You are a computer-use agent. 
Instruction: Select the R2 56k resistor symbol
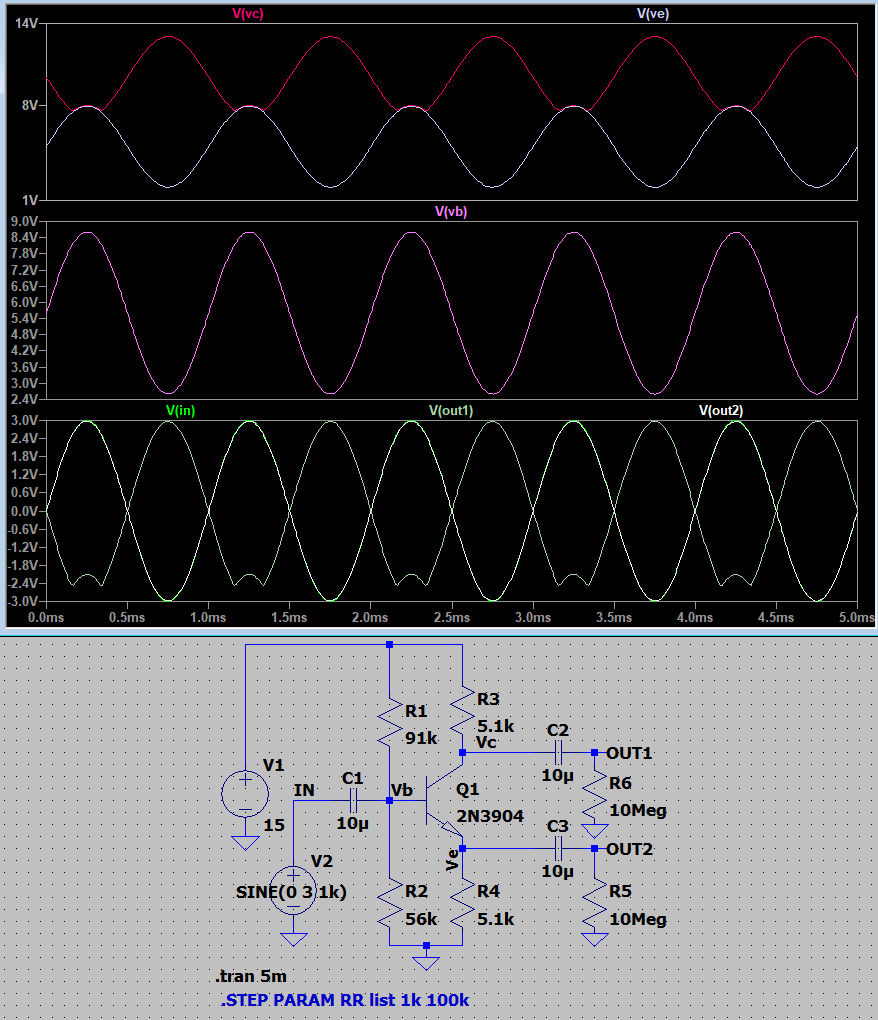[x=390, y=904]
